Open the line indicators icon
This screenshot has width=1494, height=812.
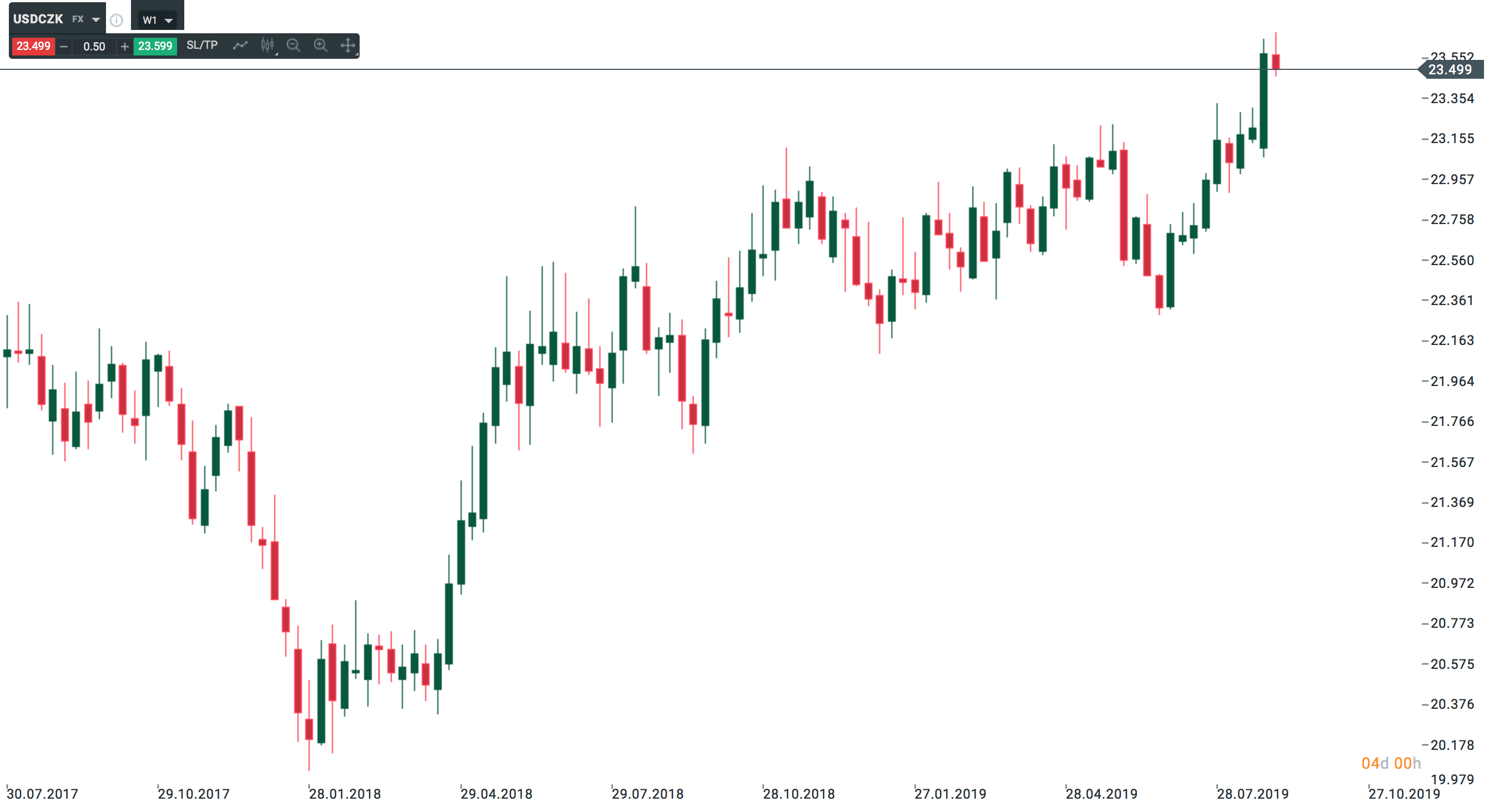(x=240, y=45)
